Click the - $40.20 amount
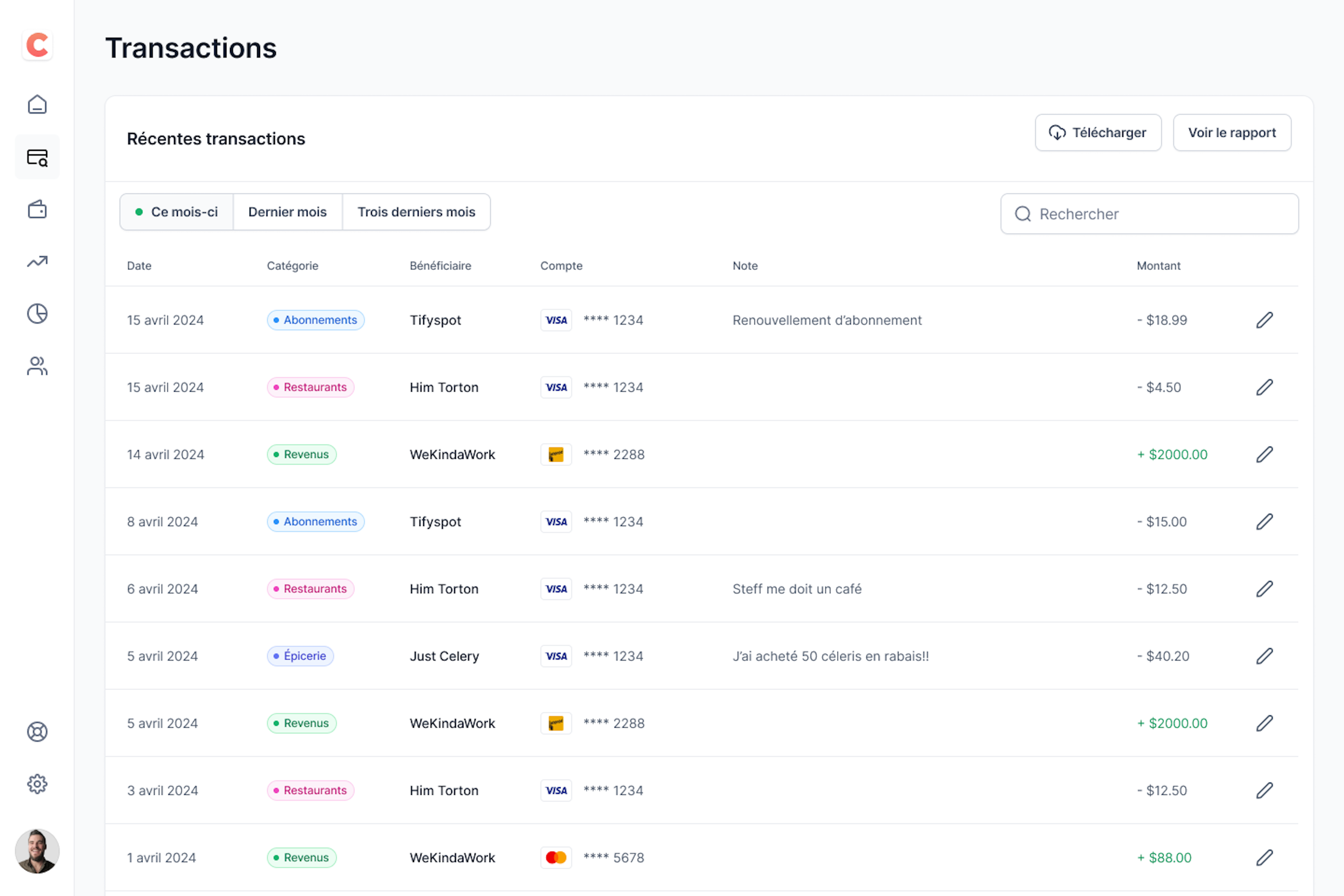This screenshot has width=1344, height=896. tap(1163, 656)
